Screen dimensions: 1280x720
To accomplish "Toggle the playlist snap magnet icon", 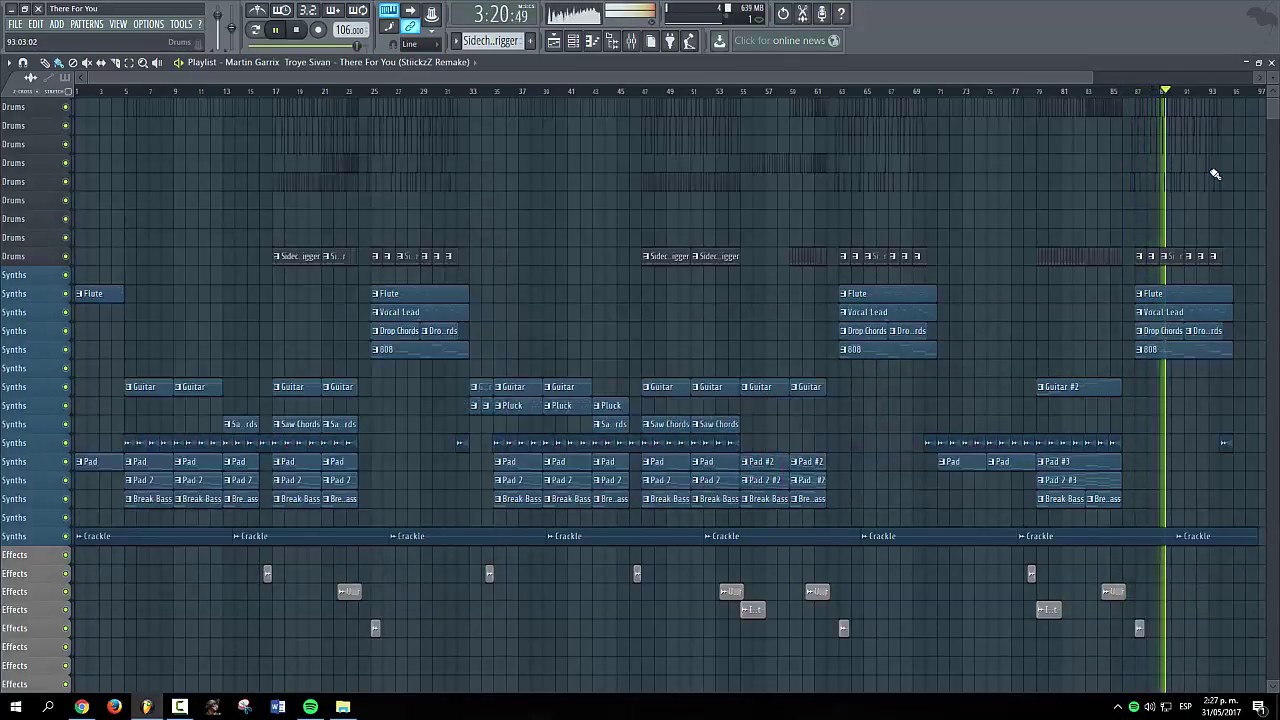I will coord(23,62).
